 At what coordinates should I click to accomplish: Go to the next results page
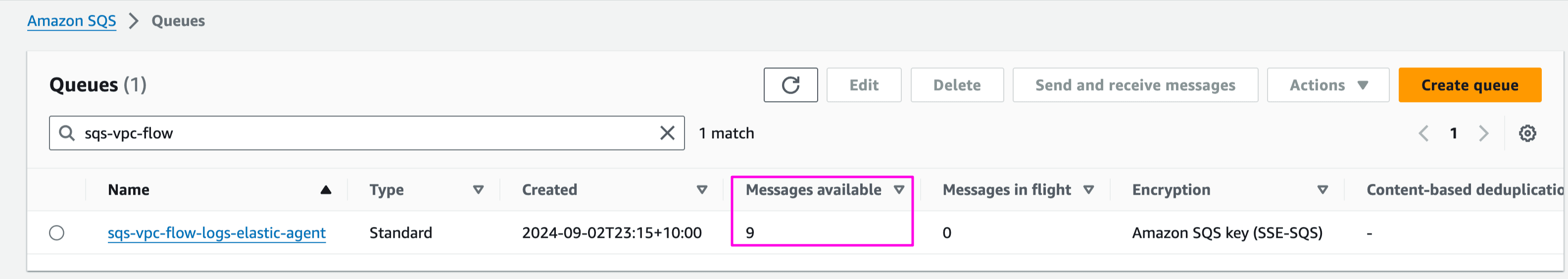pos(1483,133)
